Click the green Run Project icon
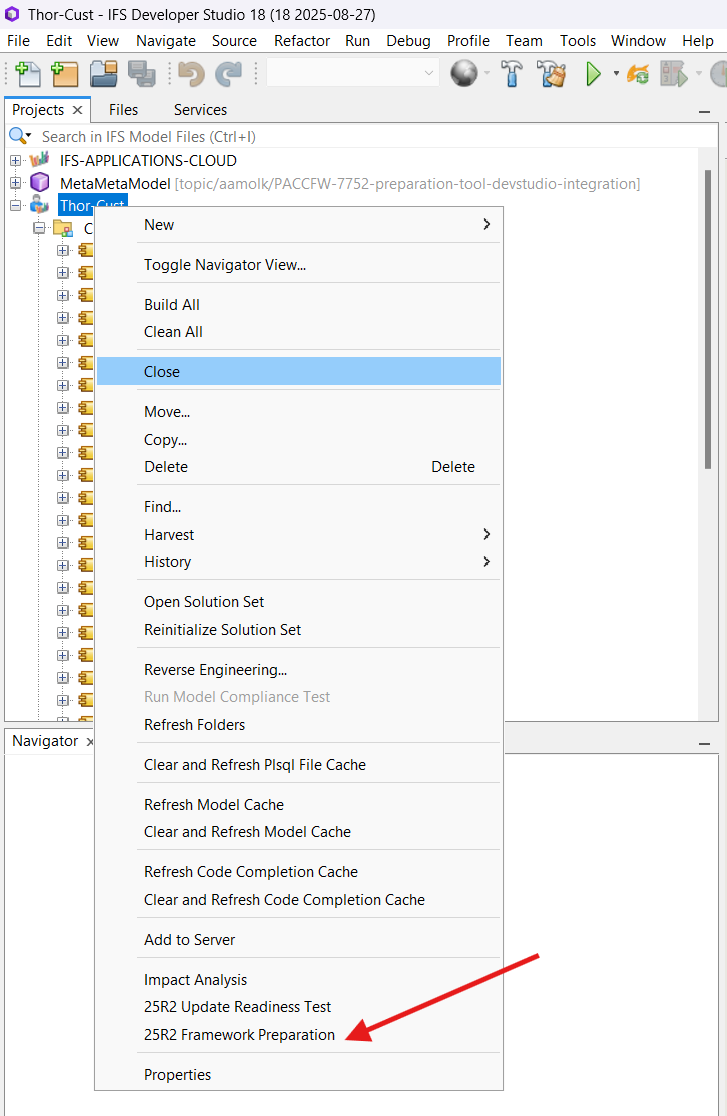Viewport: 727px width, 1116px height. click(594, 73)
